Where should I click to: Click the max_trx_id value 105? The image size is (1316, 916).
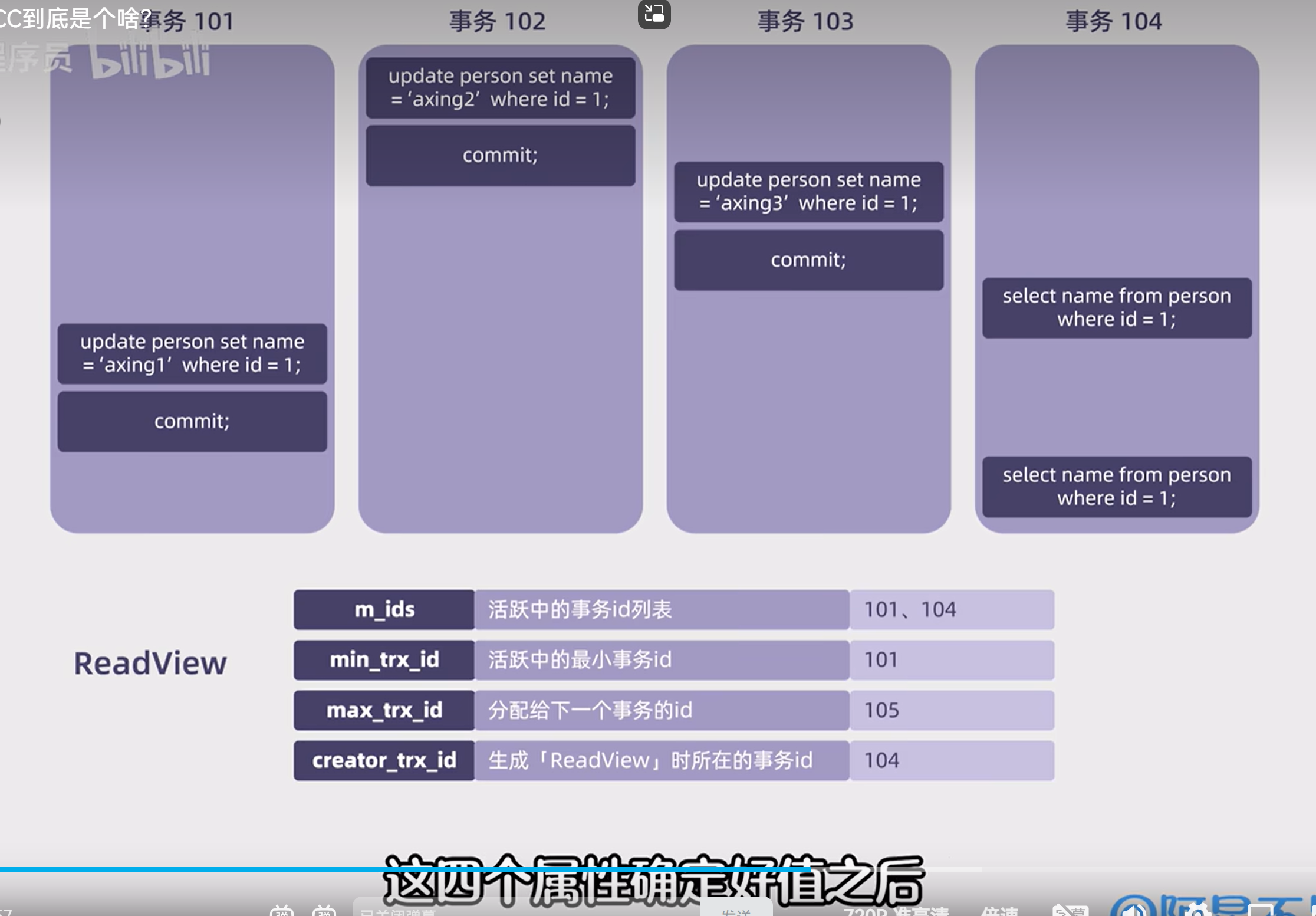(x=881, y=710)
